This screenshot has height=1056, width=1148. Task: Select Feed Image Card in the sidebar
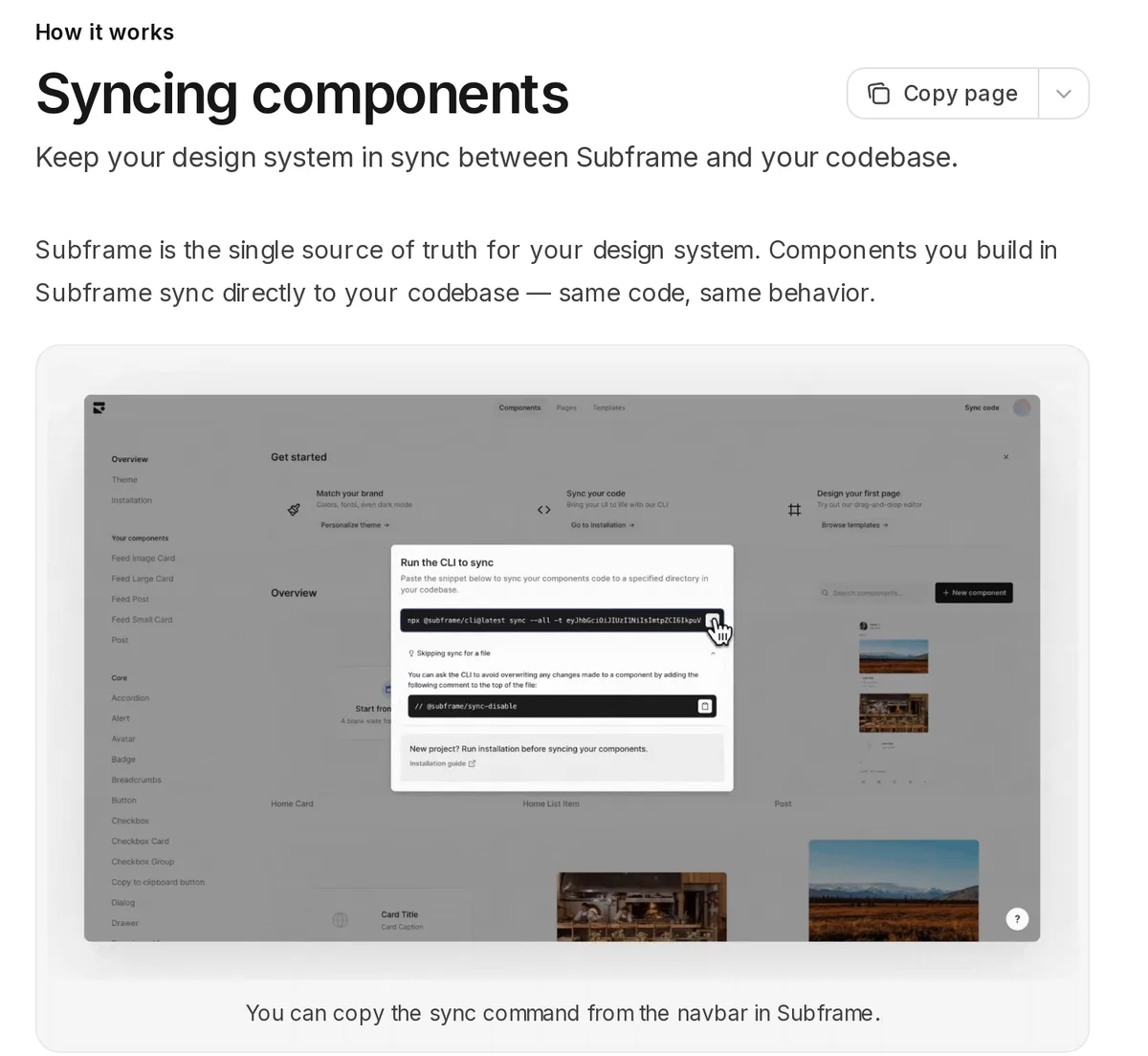[x=143, y=559]
